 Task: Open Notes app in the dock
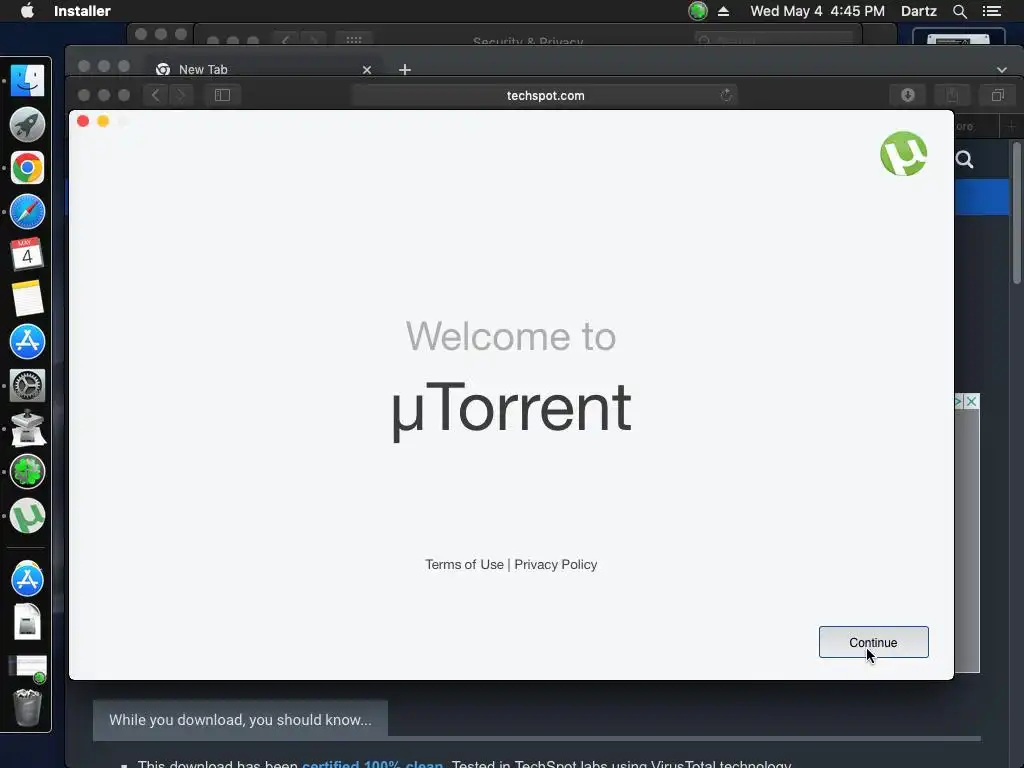[x=27, y=298]
